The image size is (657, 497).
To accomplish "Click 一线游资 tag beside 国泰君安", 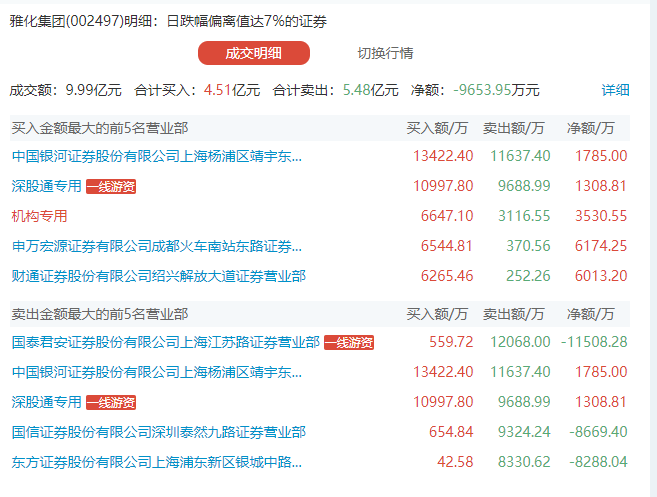I will 349,343.
